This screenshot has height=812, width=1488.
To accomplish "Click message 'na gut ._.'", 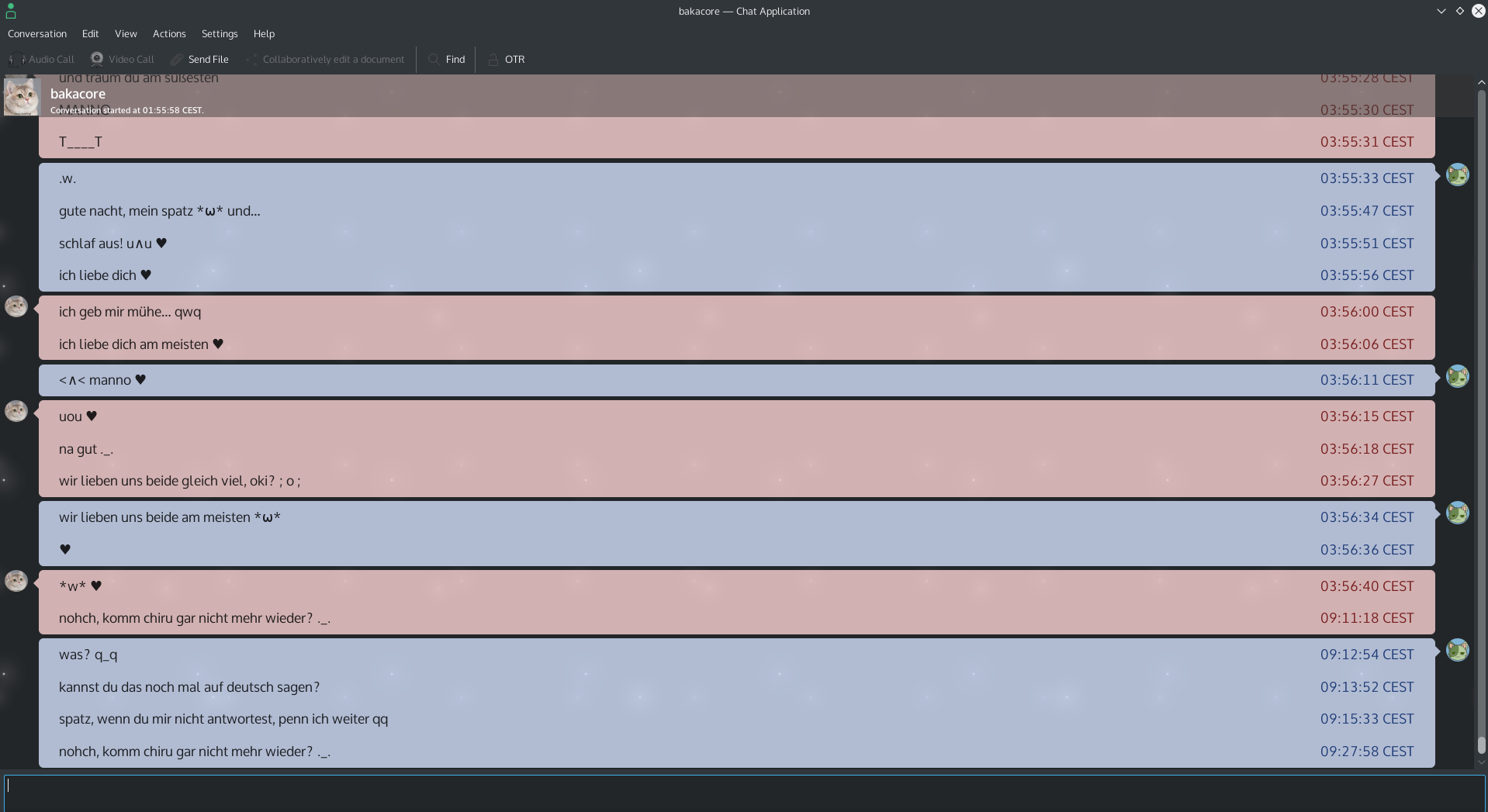I will pyautogui.click(x=86, y=449).
